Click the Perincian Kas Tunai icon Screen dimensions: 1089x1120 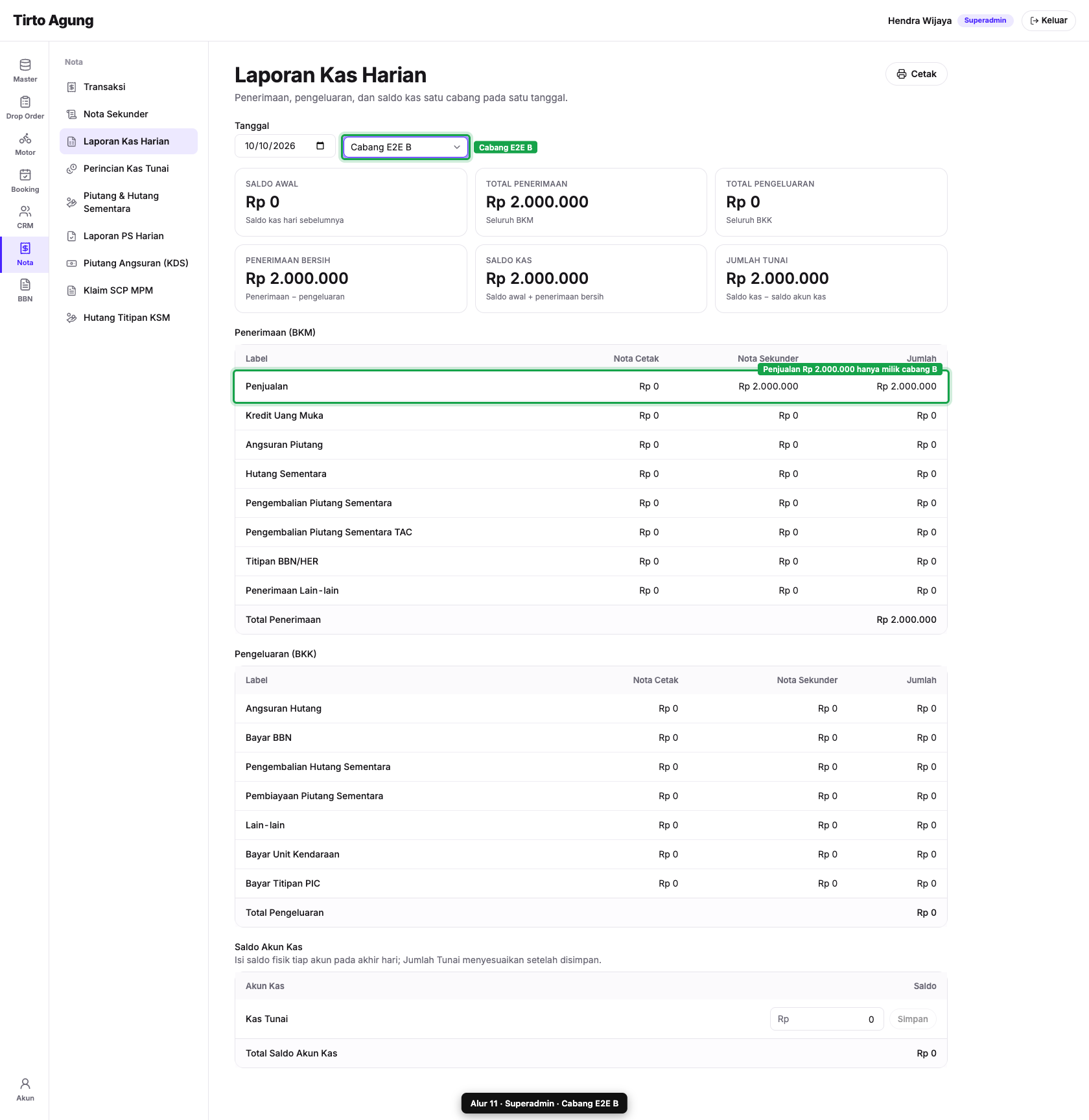72,169
